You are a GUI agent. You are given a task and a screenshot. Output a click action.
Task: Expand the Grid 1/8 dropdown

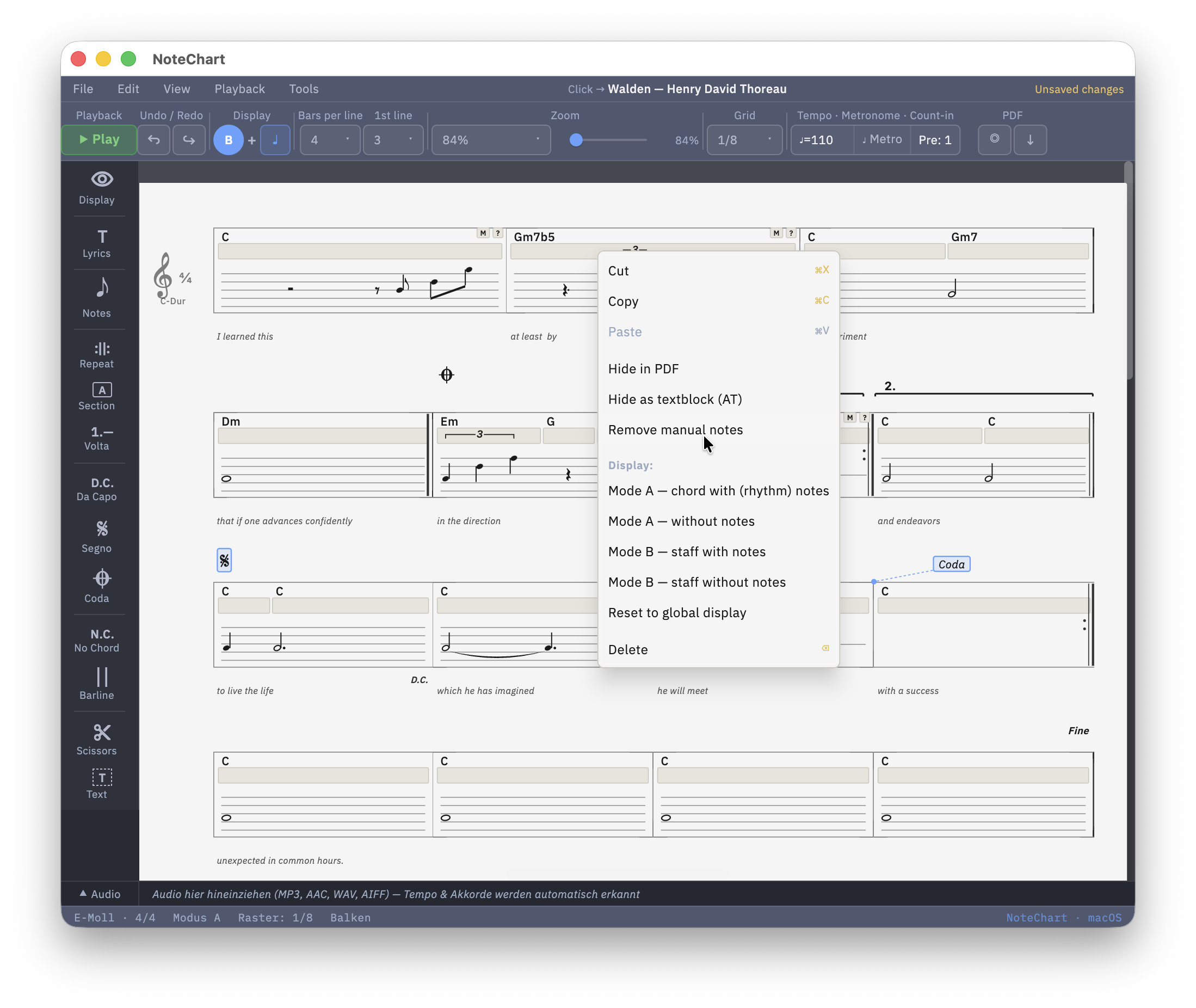click(x=744, y=140)
